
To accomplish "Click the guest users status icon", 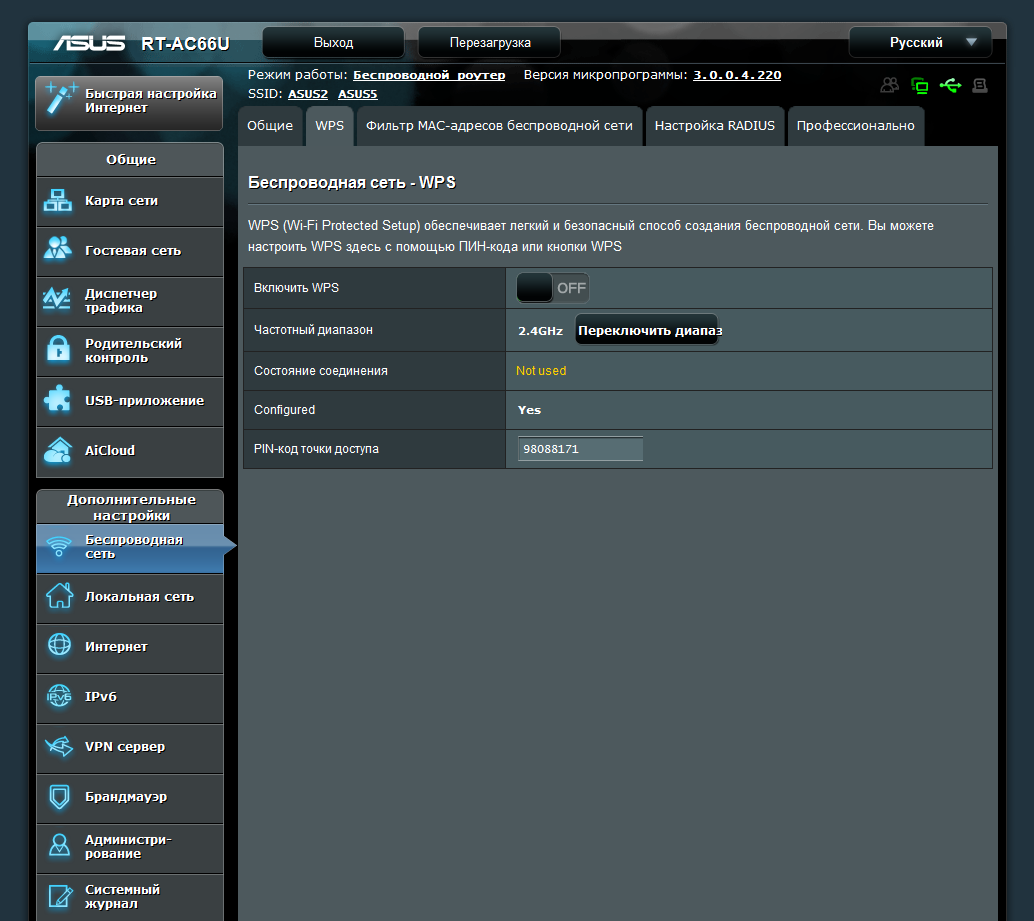I will [890, 85].
